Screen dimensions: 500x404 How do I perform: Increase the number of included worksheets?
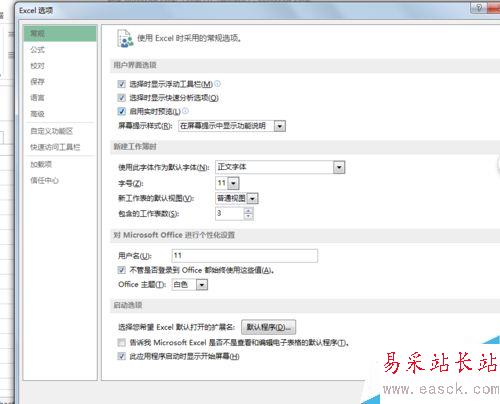coord(248,211)
